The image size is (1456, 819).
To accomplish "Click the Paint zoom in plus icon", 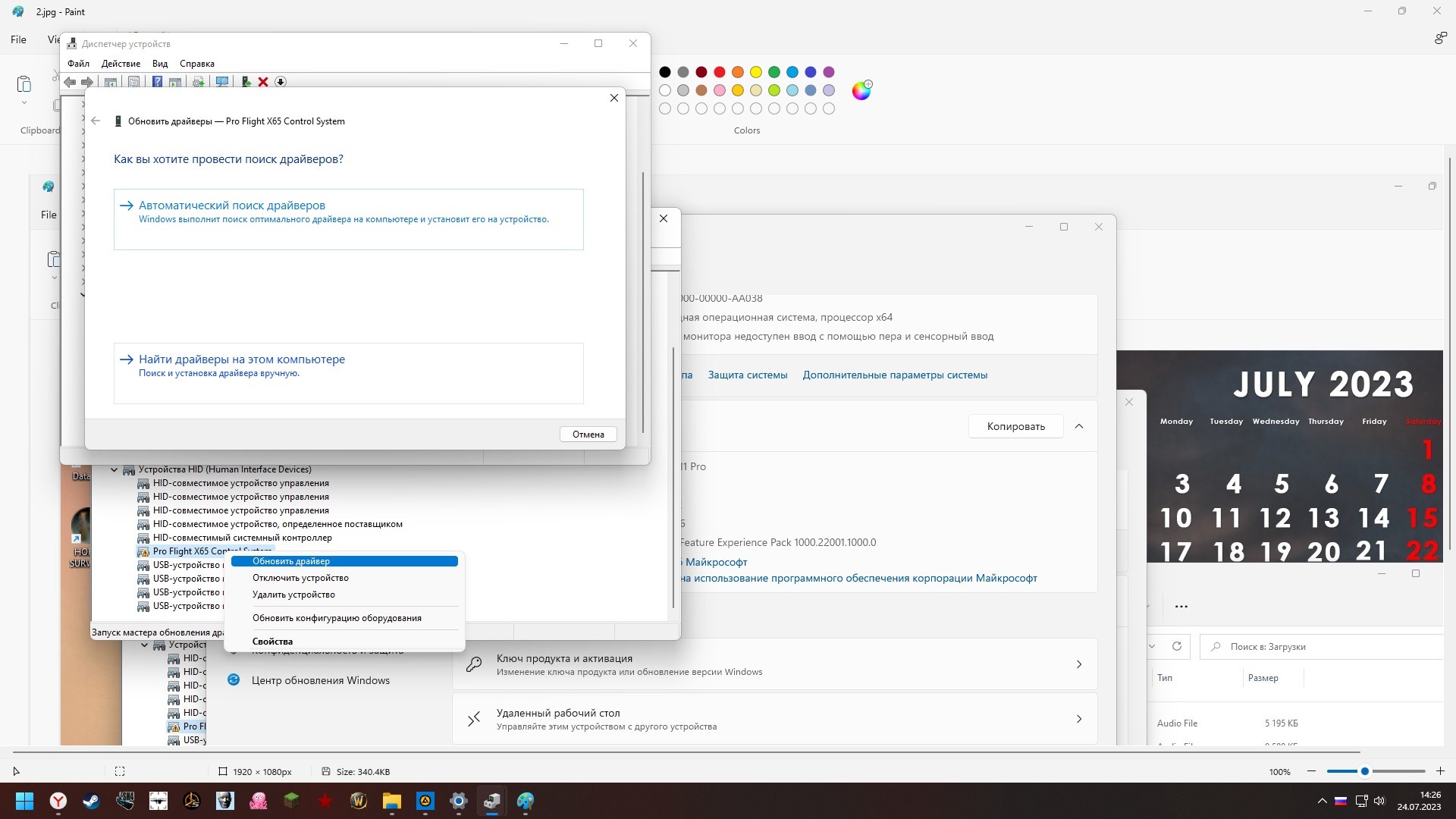I will click(1440, 771).
